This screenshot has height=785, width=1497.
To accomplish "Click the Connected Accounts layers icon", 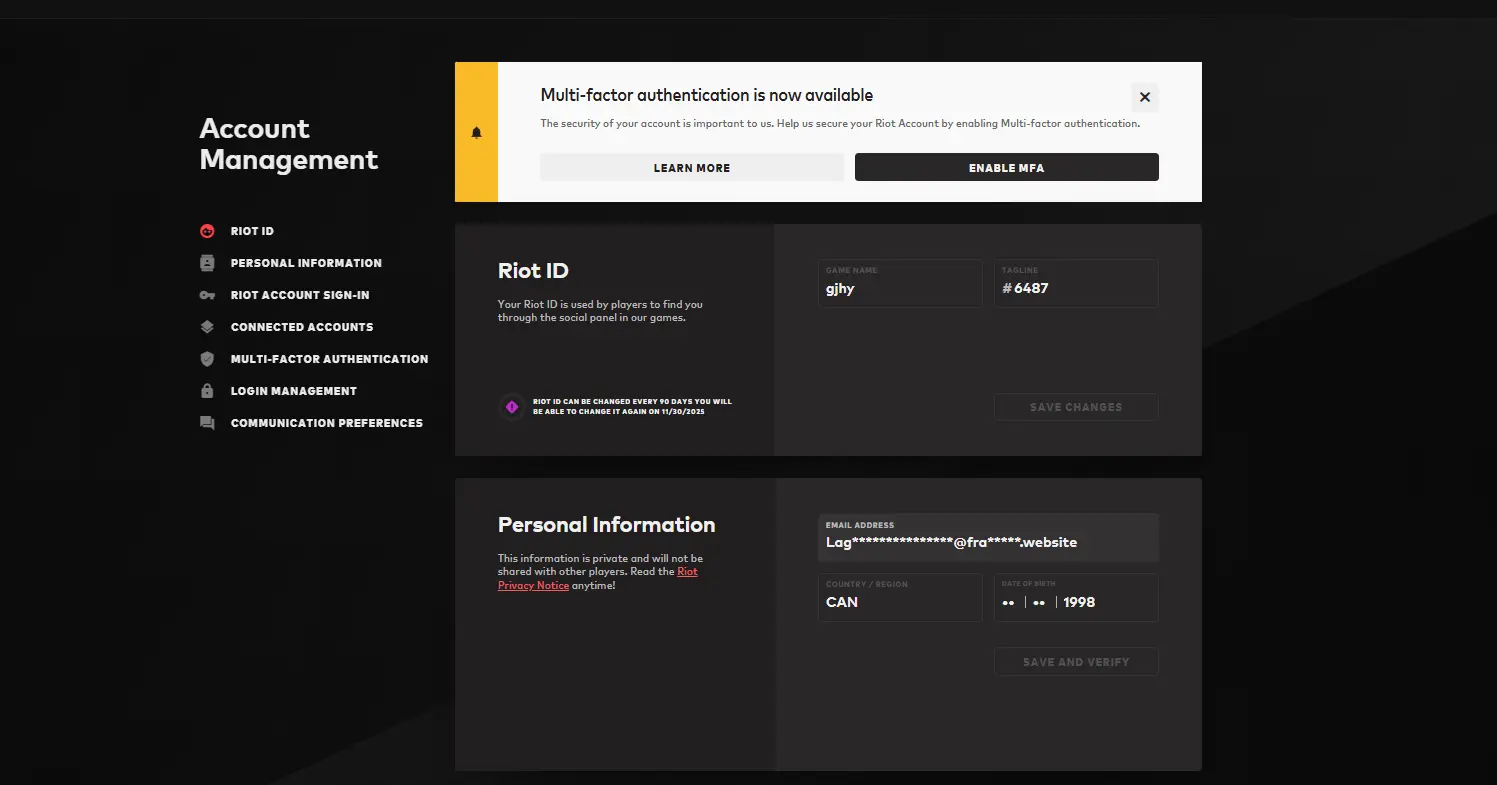I will 207,327.
